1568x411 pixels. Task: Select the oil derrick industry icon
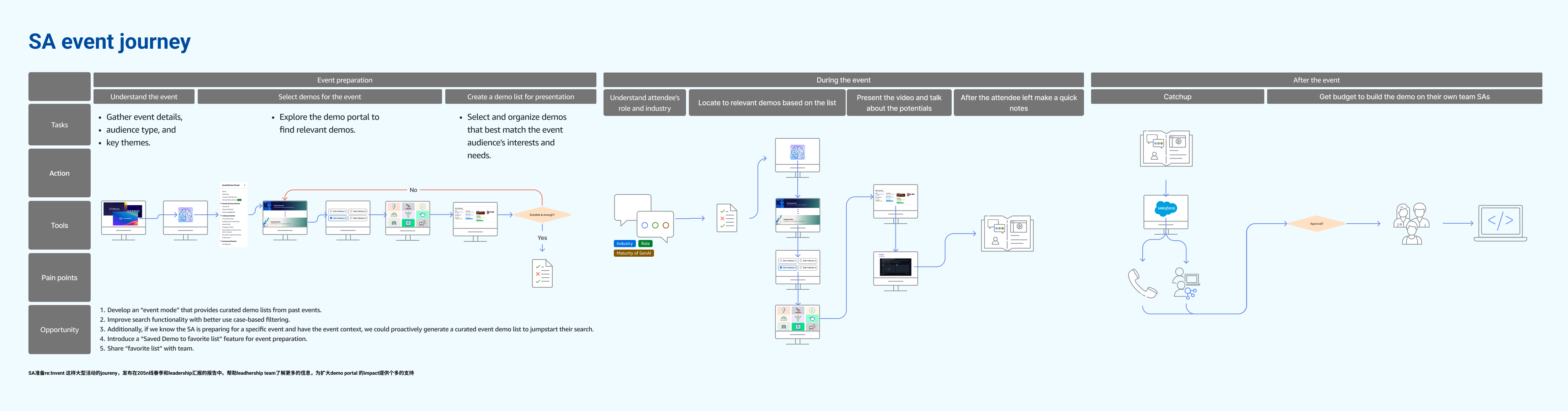[408, 207]
